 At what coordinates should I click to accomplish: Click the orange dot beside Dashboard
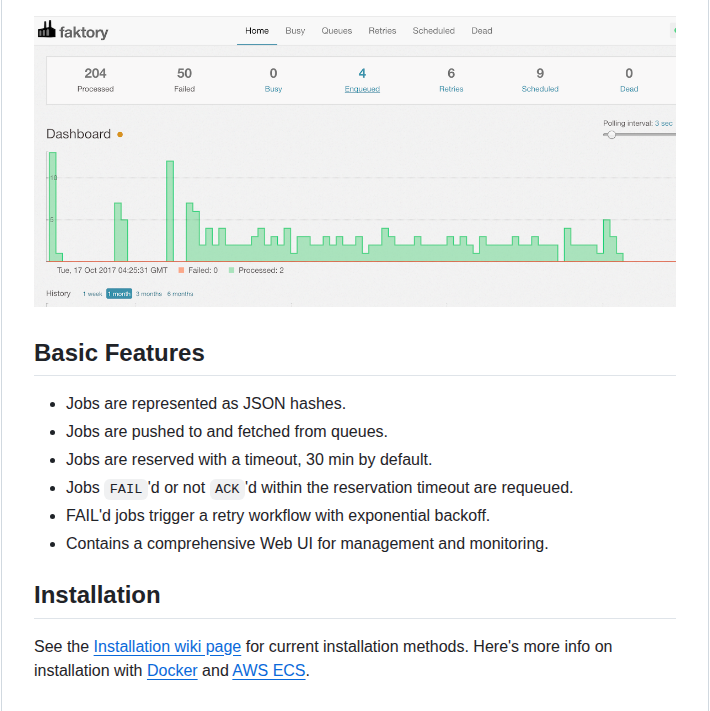click(x=120, y=134)
